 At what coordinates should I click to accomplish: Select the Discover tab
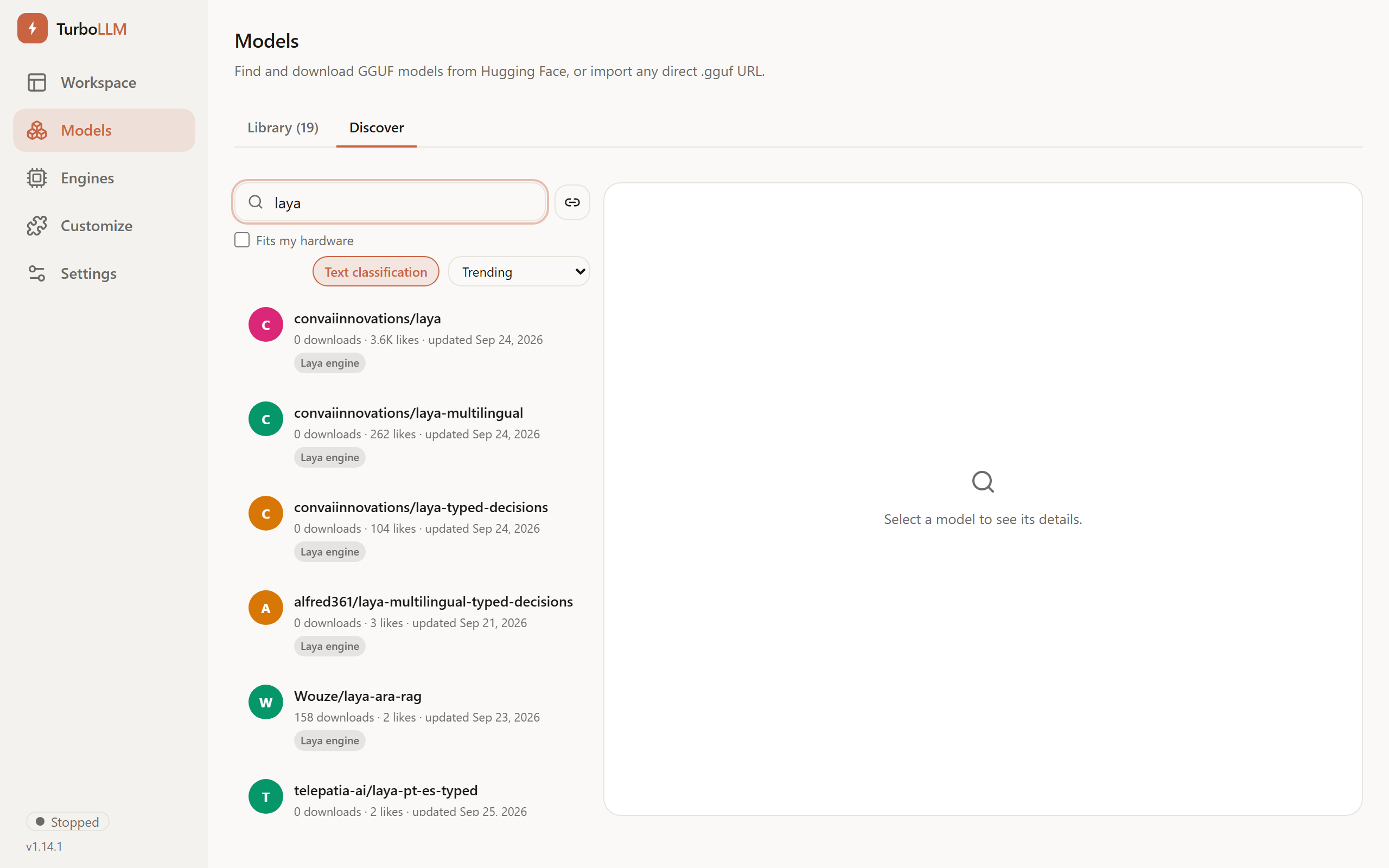(x=377, y=127)
